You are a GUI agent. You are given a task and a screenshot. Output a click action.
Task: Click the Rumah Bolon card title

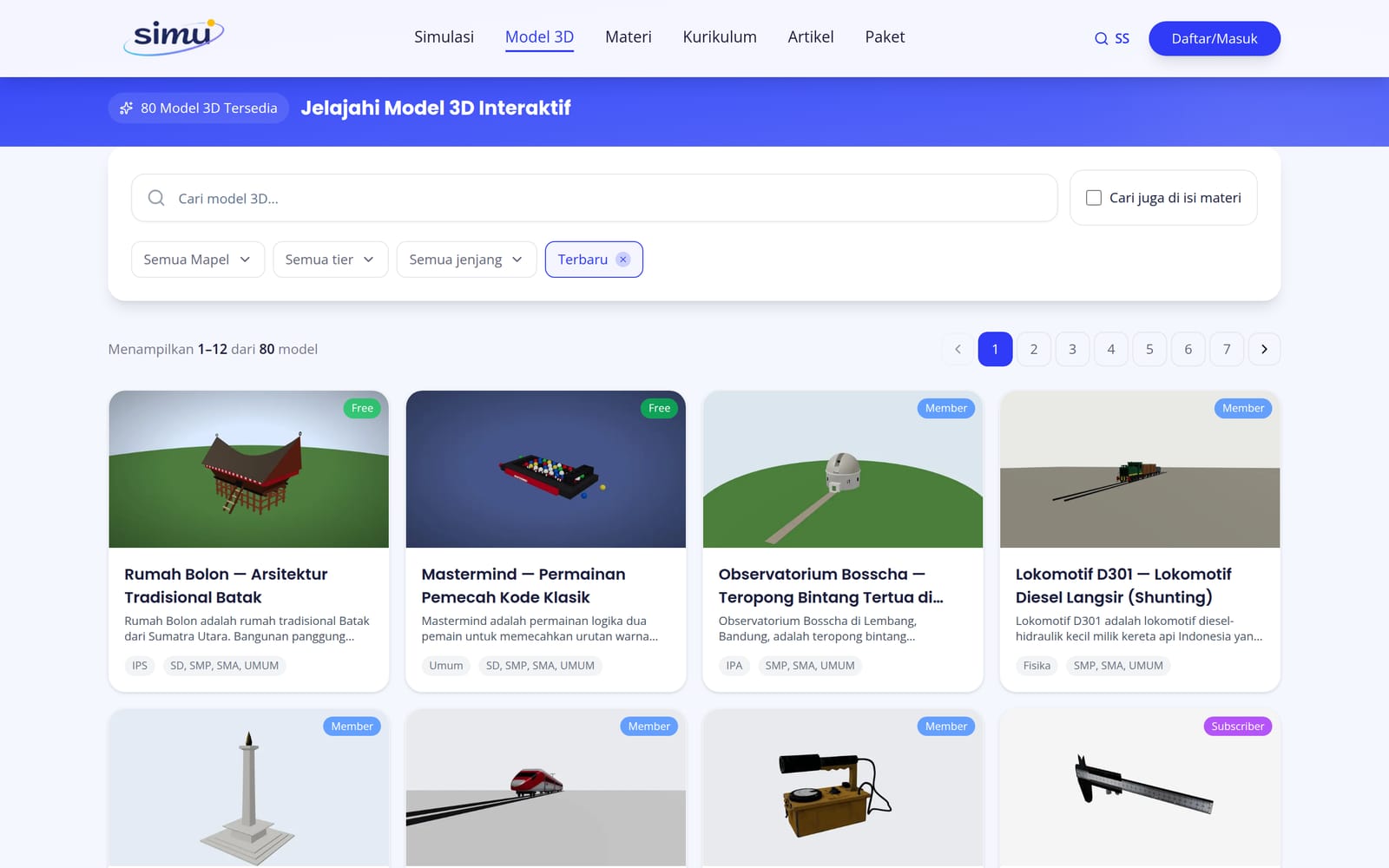tap(226, 586)
